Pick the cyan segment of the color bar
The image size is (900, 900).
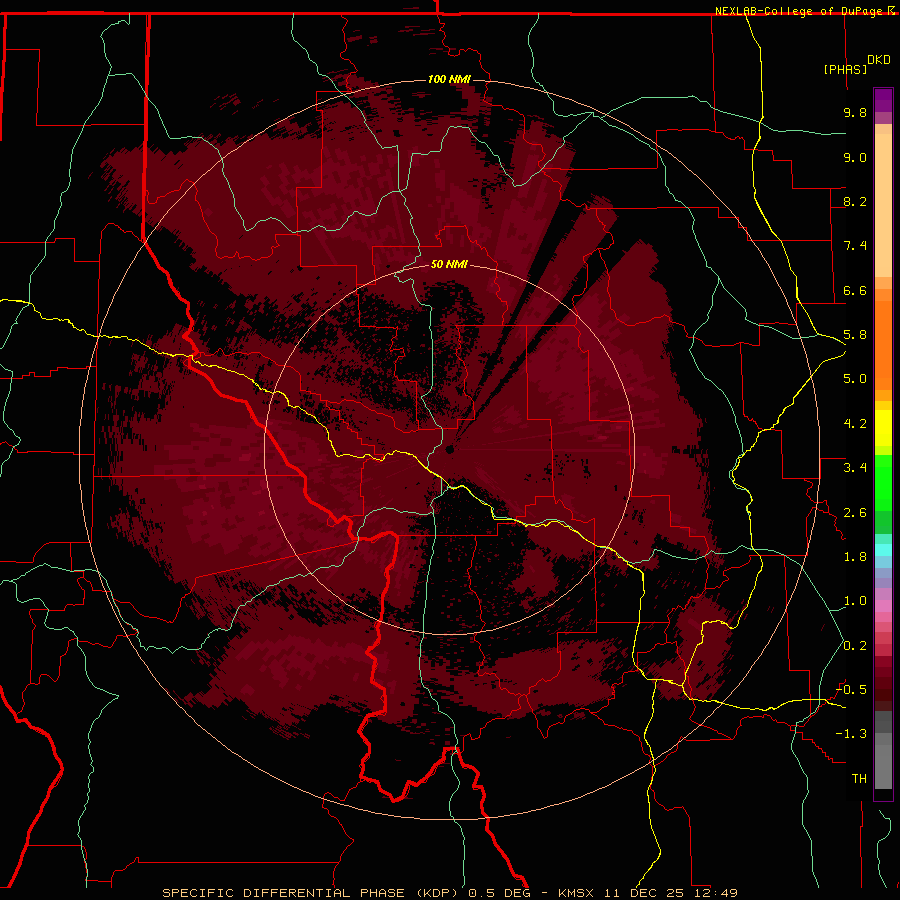[x=883, y=550]
